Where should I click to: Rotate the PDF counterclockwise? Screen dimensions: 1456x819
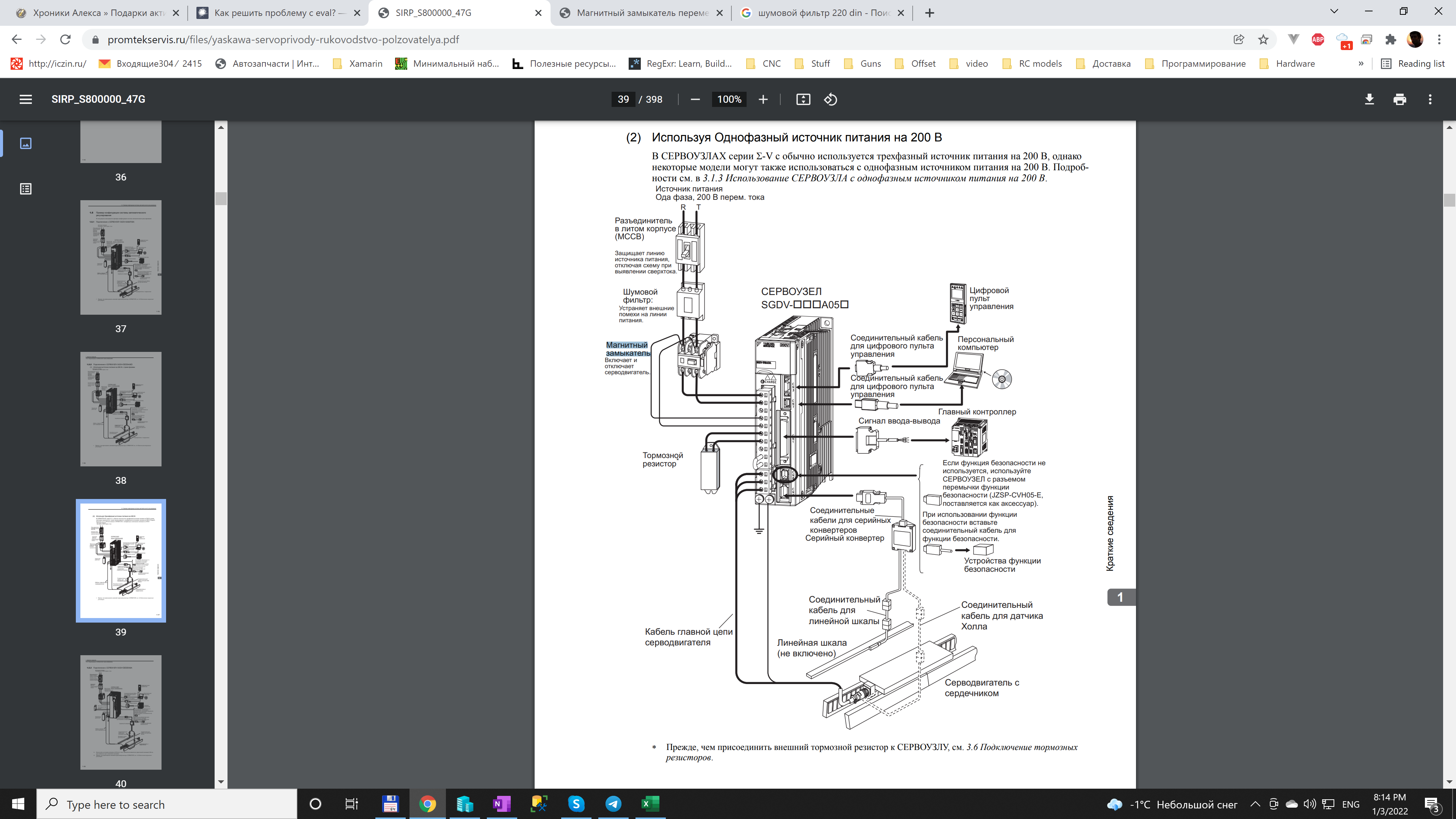tap(830, 99)
